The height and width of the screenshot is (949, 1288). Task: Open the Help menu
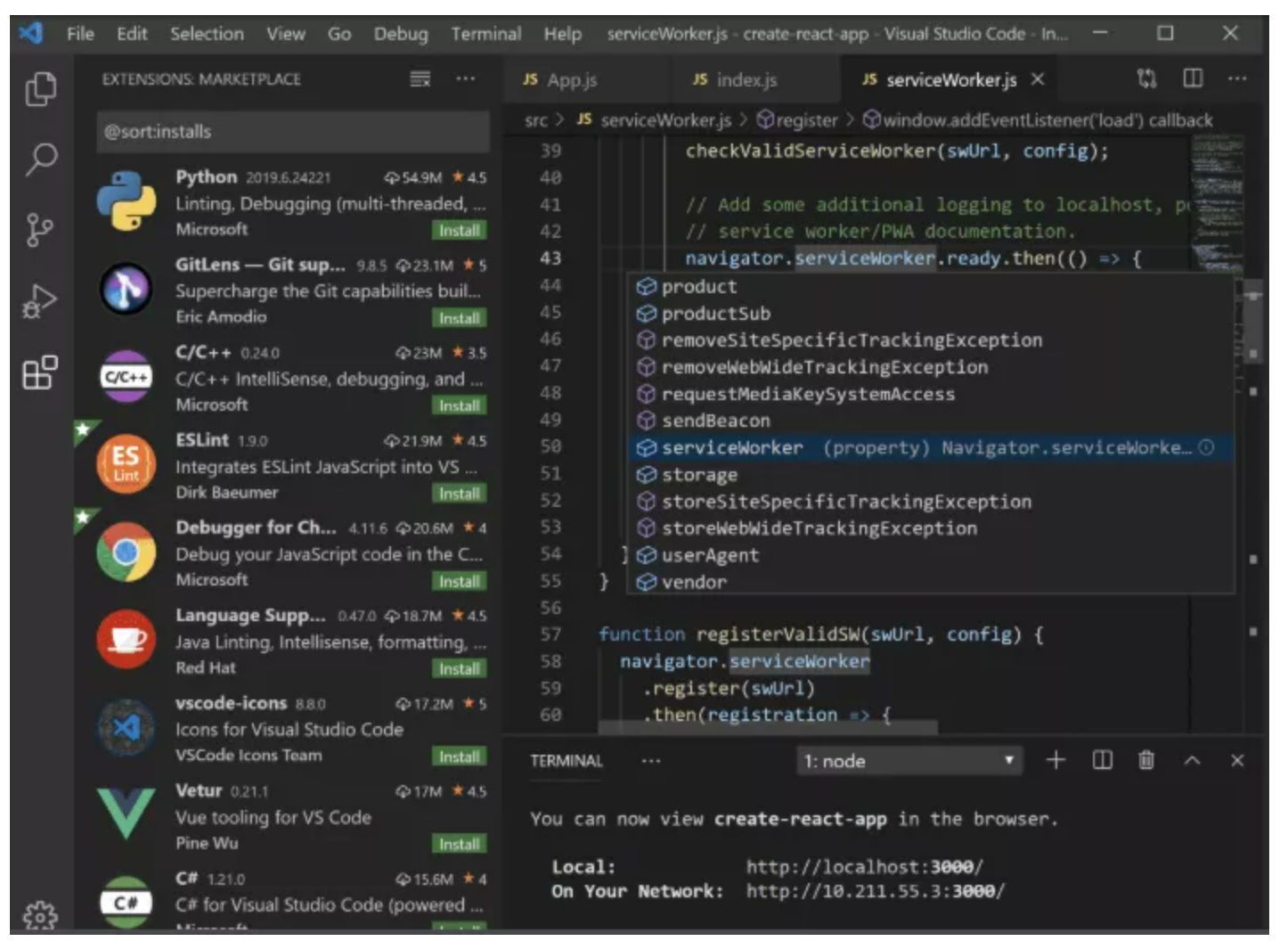point(563,34)
